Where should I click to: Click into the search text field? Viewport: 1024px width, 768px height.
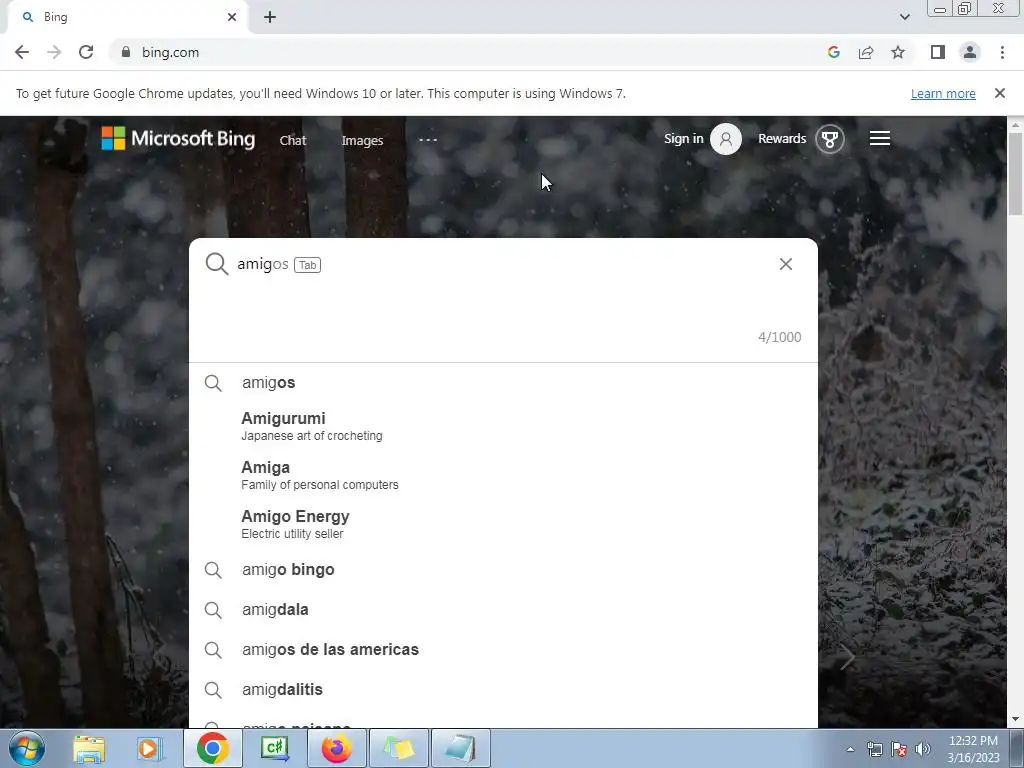point(503,264)
